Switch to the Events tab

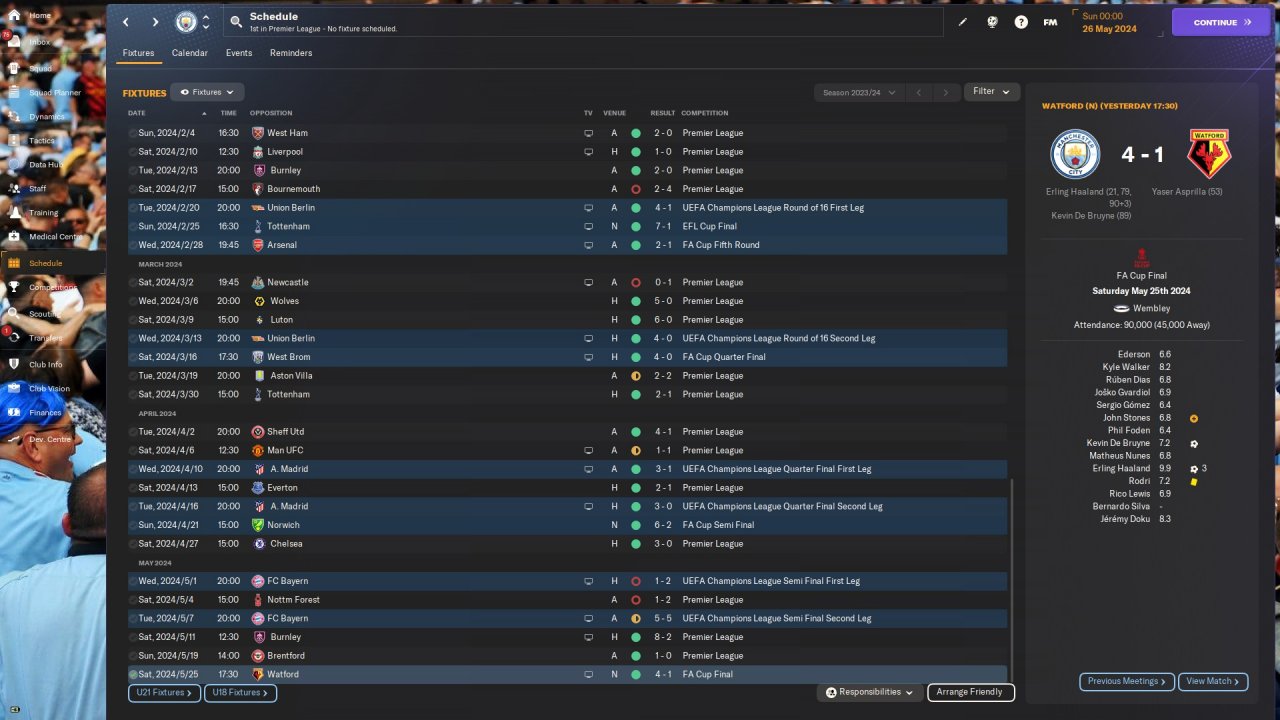[239, 53]
